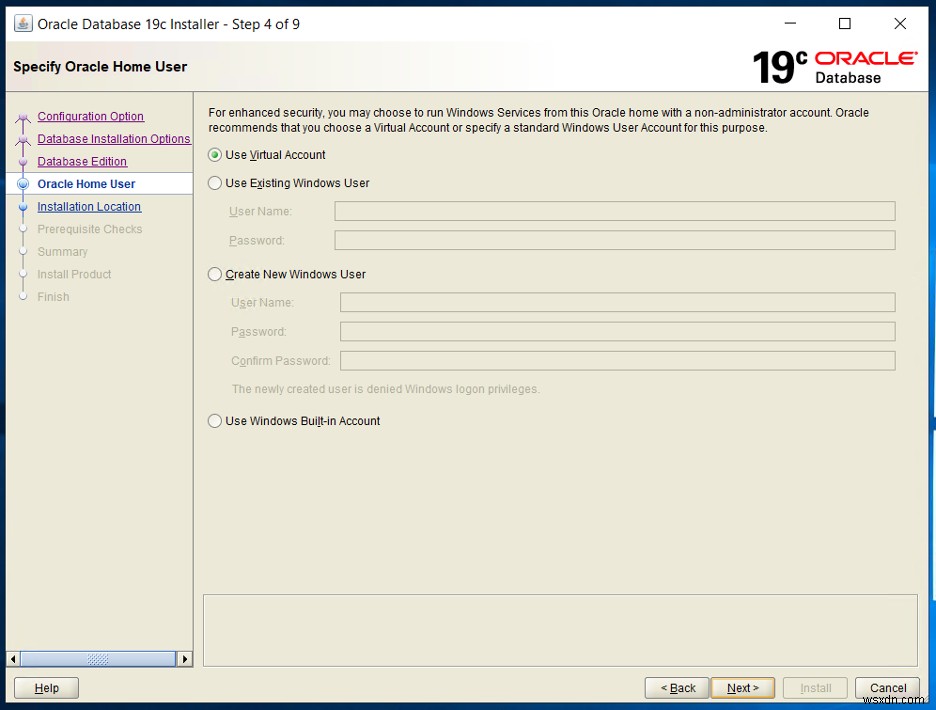The width and height of the screenshot is (936, 710).
Task: Click the blue step marker beside Oracle Home User
Action: pos(23,184)
